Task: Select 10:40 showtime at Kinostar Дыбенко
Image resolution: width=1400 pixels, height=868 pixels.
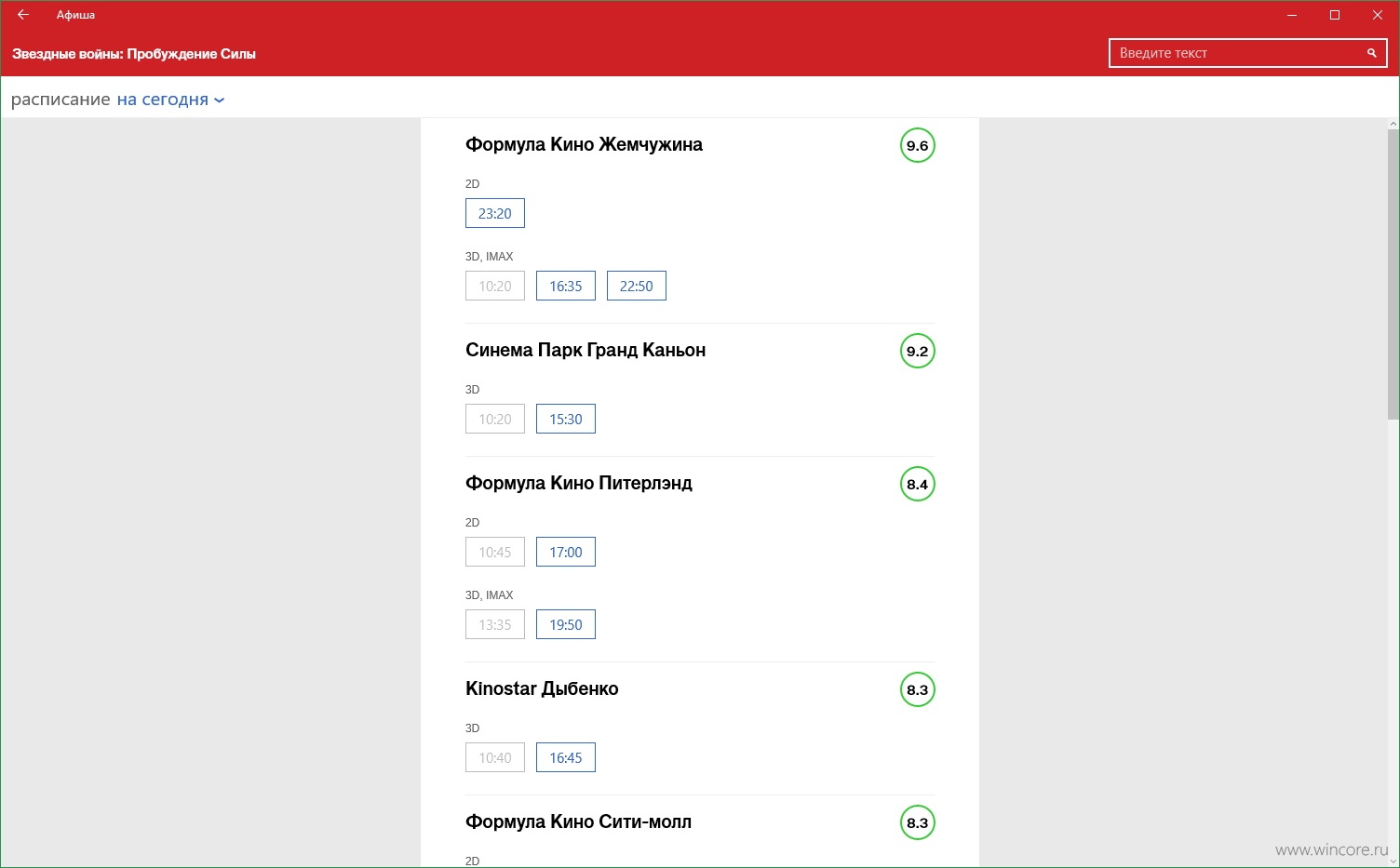Action: click(495, 757)
